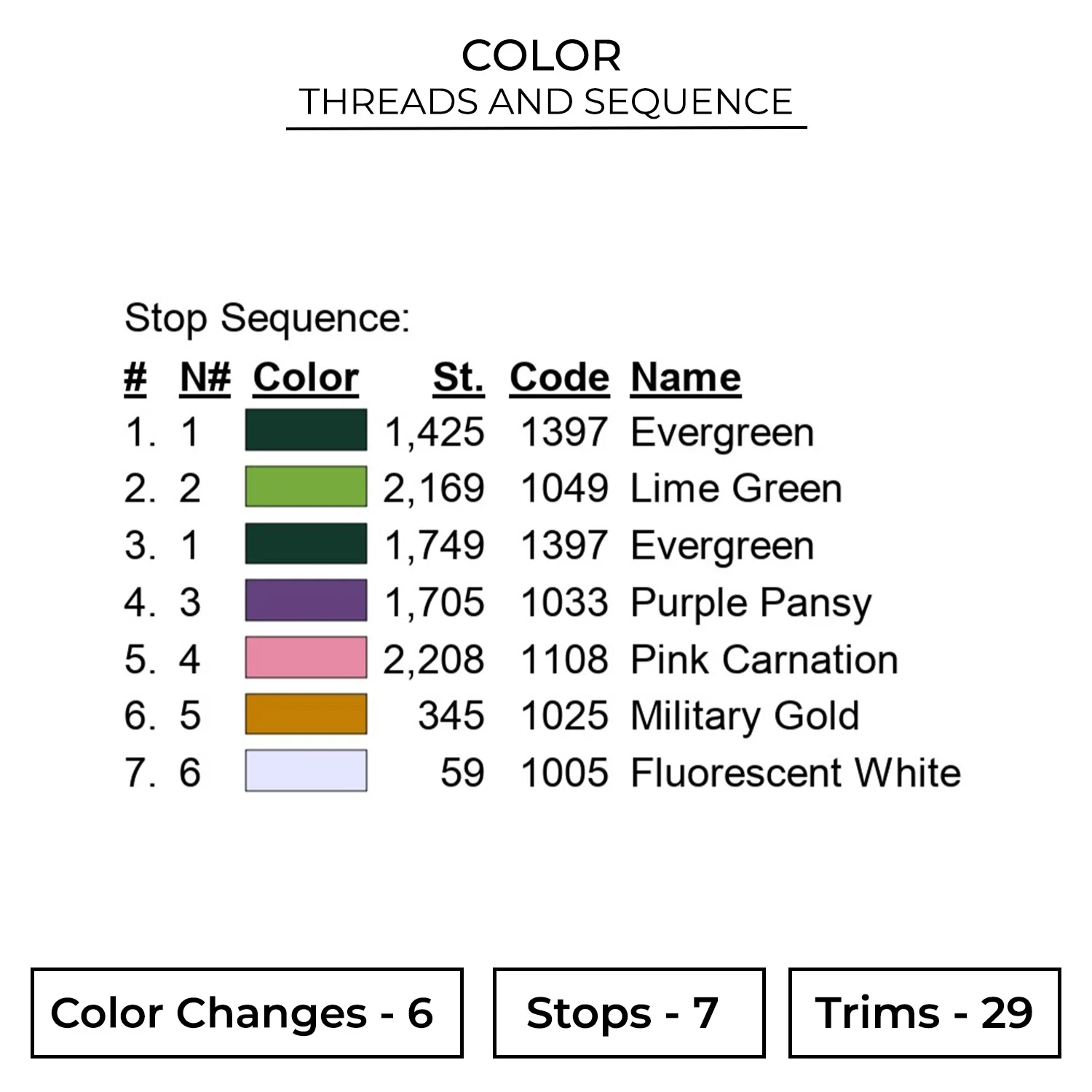Click the Lime Green color swatch
This screenshot has height=1092, width=1092.
pyautogui.click(x=306, y=487)
